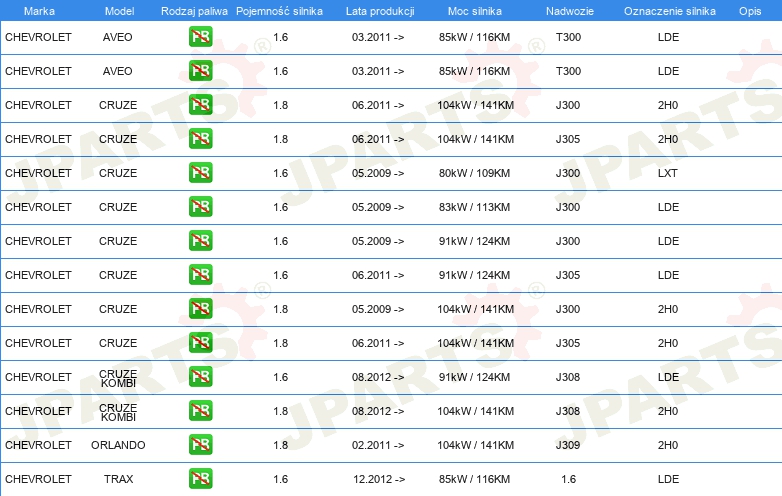The height and width of the screenshot is (496, 782).
Task: Select CRUZE KOMBI model in the 1.8 row
Action: point(118,412)
